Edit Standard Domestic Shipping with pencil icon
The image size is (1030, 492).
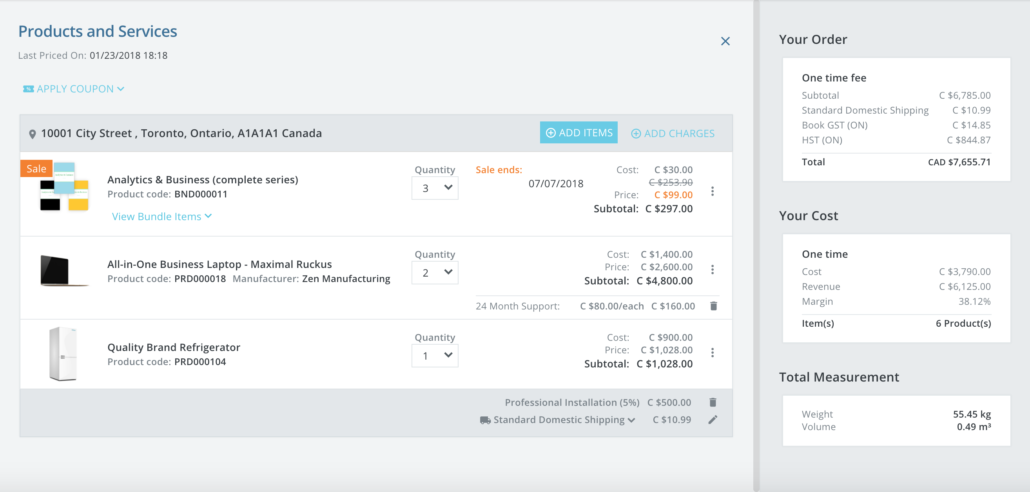coord(713,420)
